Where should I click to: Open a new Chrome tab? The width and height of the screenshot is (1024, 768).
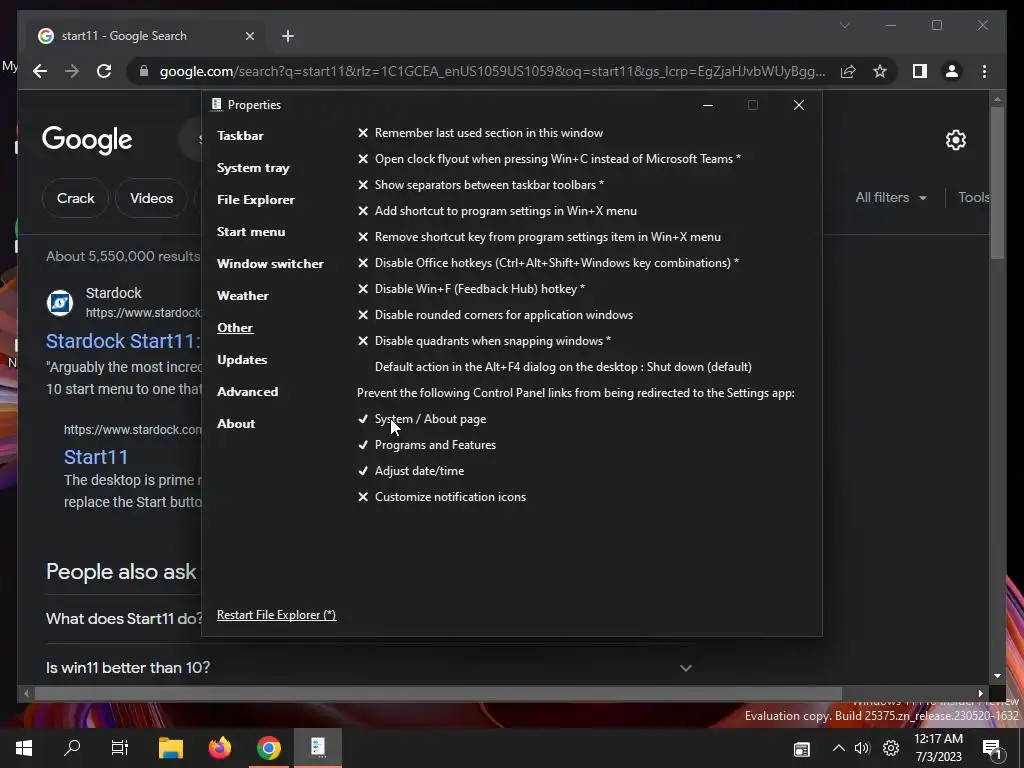tap(288, 36)
